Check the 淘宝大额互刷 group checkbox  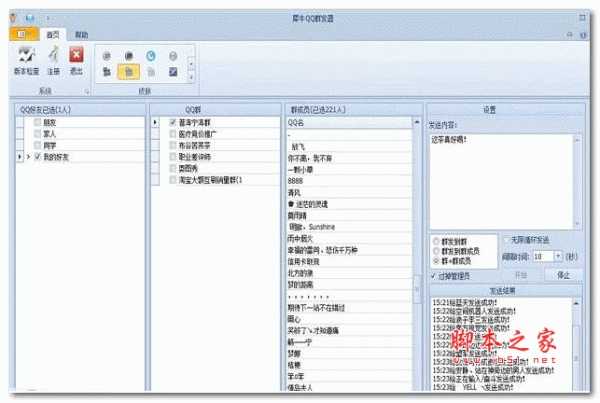[173, 179]
